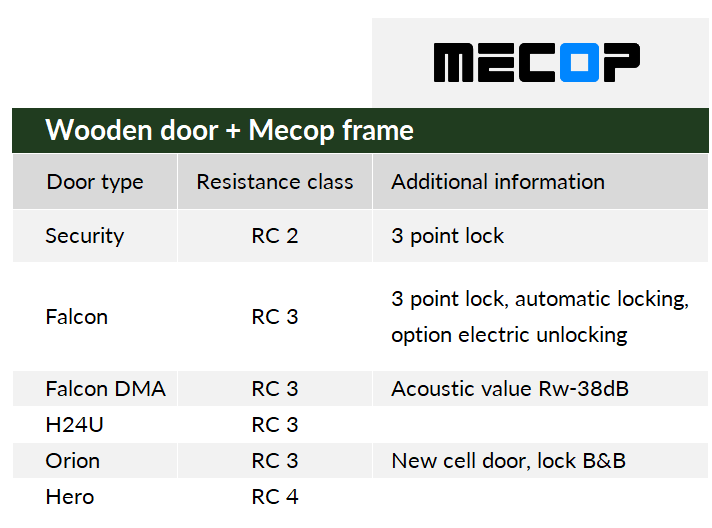Click RC 4 in the Hero row
Image resolution: width=712 pixels, height=528 pixels.
pos(275,497)
